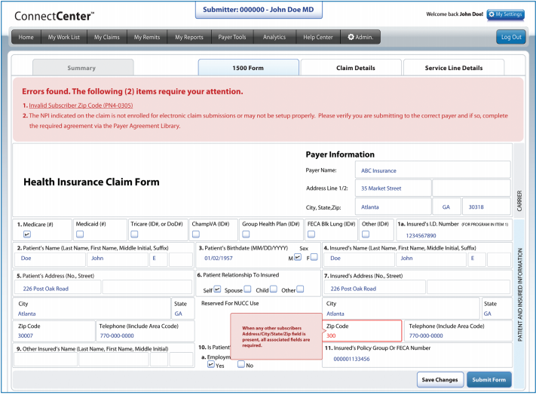Check the Other relationship checkbox
The width and height of the screenshot is (536, 395).
(x=300, y=289)
